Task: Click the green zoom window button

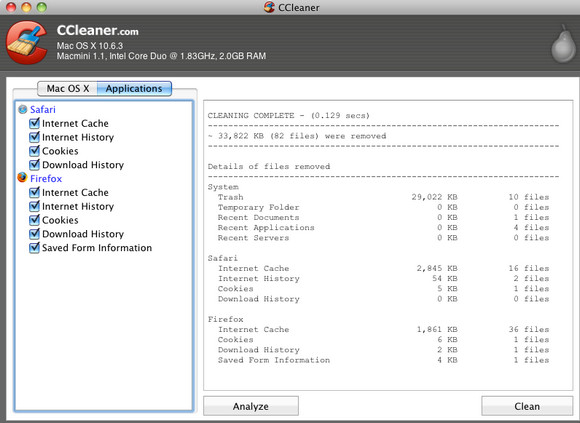Action: tap(41, 7)
